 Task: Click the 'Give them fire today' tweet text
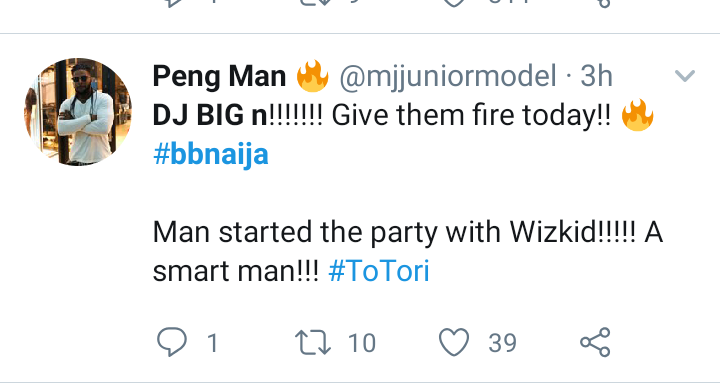click(471, 115)
